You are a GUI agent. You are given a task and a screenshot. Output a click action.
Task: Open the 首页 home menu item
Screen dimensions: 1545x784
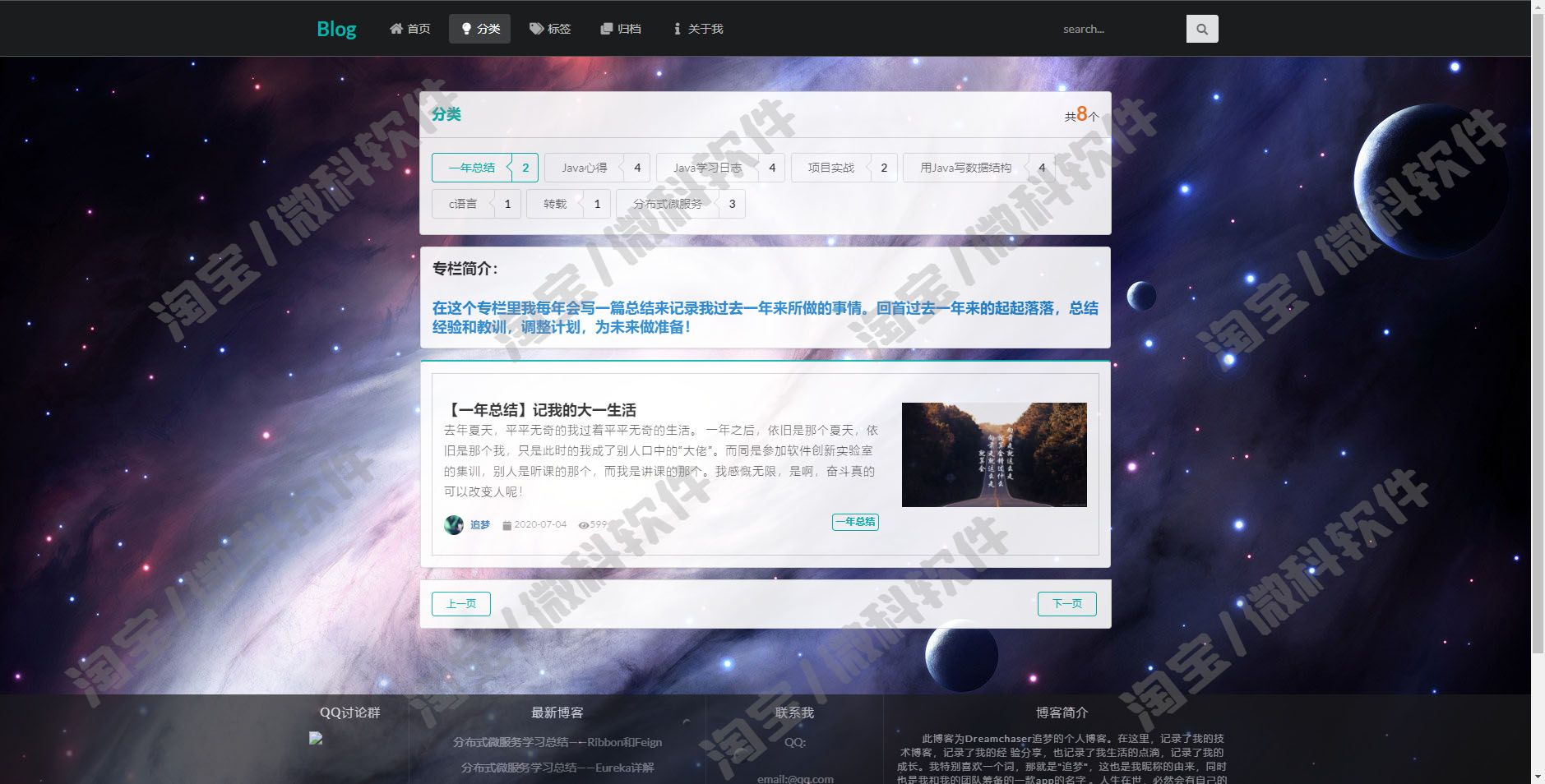coord(409,29)
